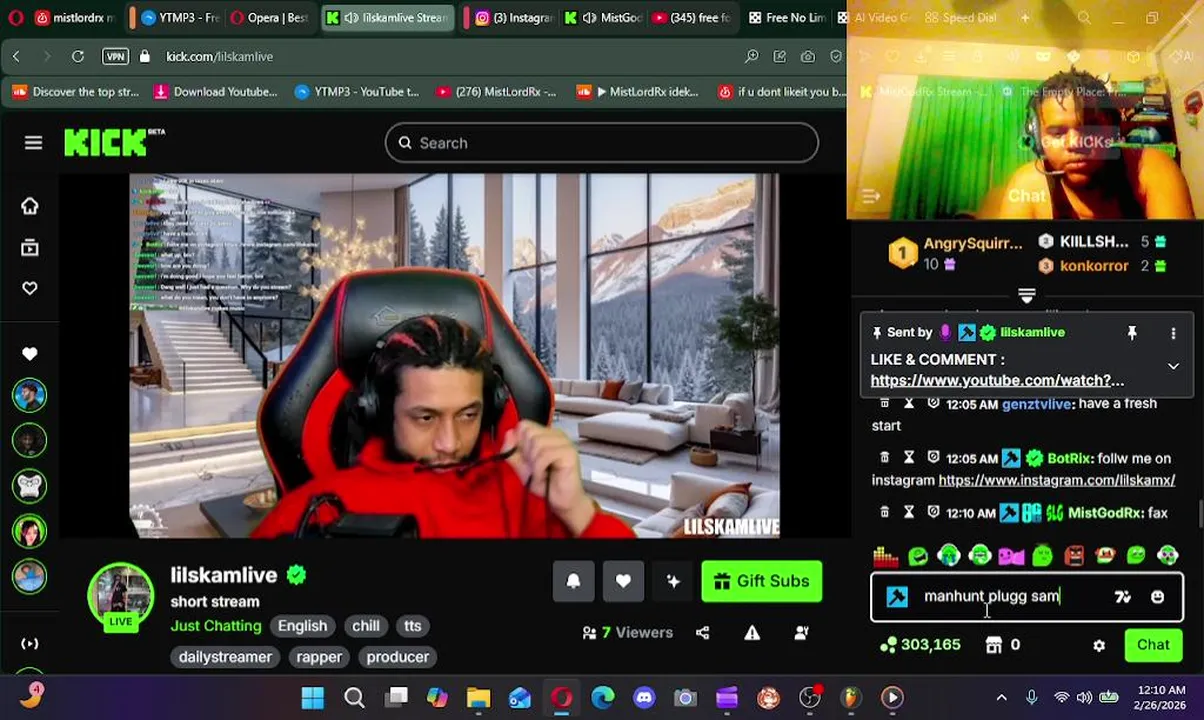Viewport: 1204px width, 720px height.
Task: Click the Kick search field
Action: [601, 143]
